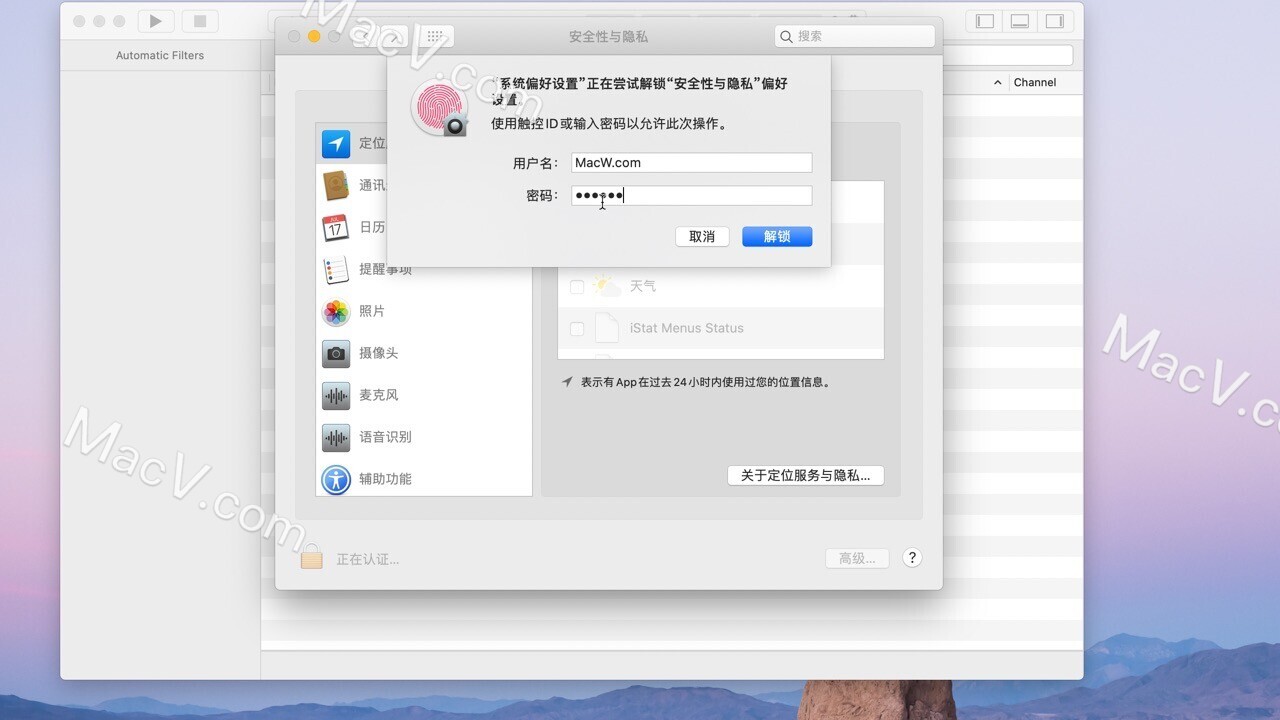This screenshot has height=720, width=1280.
Task: Click the lock icon beside 正在认证...
Action: click(x=312, y=556)
